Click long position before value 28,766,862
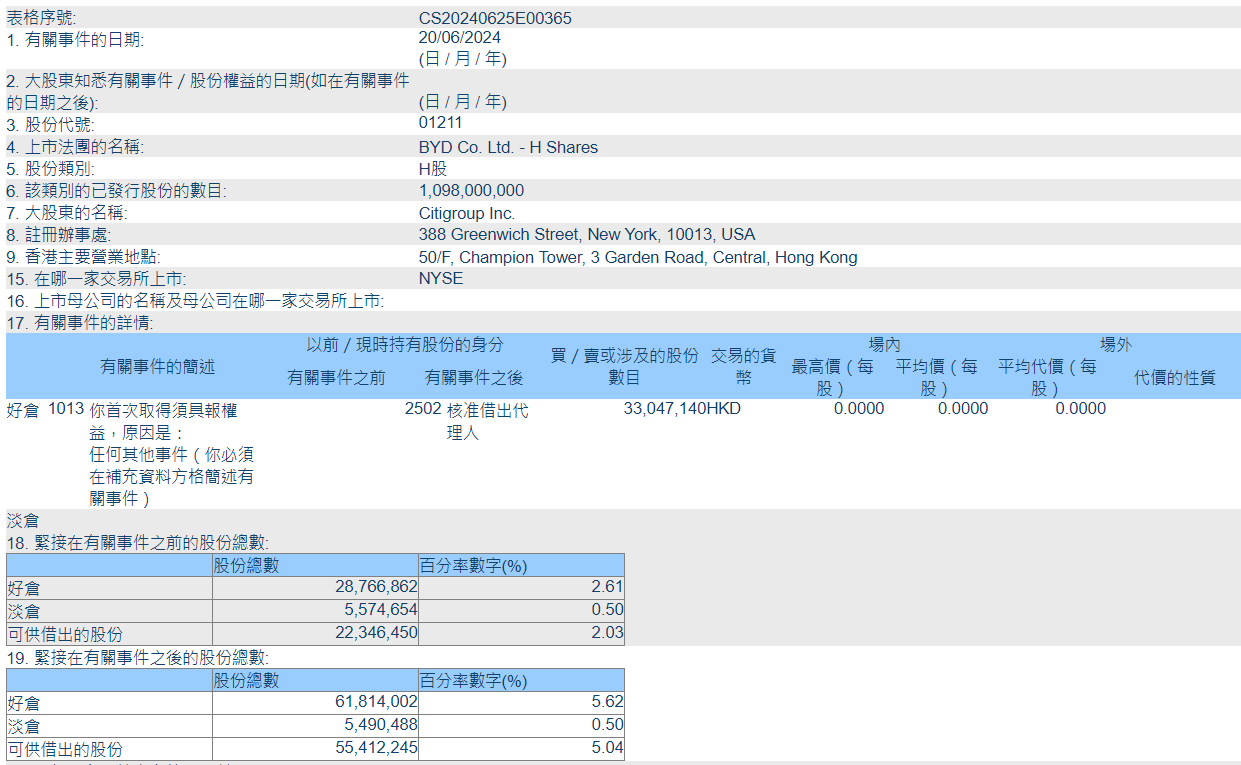This screenshot has width=1241, height=765. tap(376, 588)
